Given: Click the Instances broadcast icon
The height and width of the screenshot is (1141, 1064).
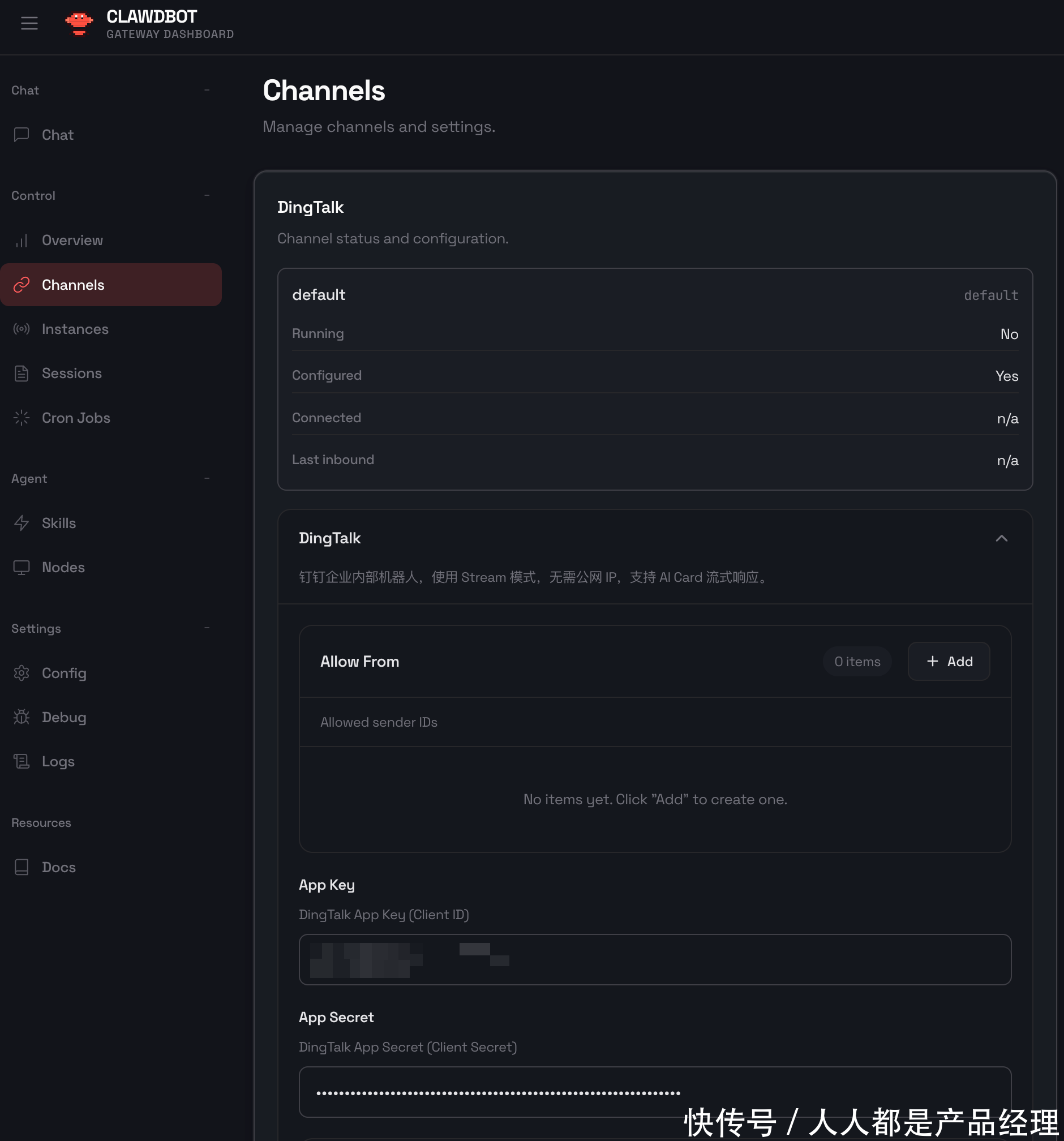Looking at the screenshot, I should (22, 329).
